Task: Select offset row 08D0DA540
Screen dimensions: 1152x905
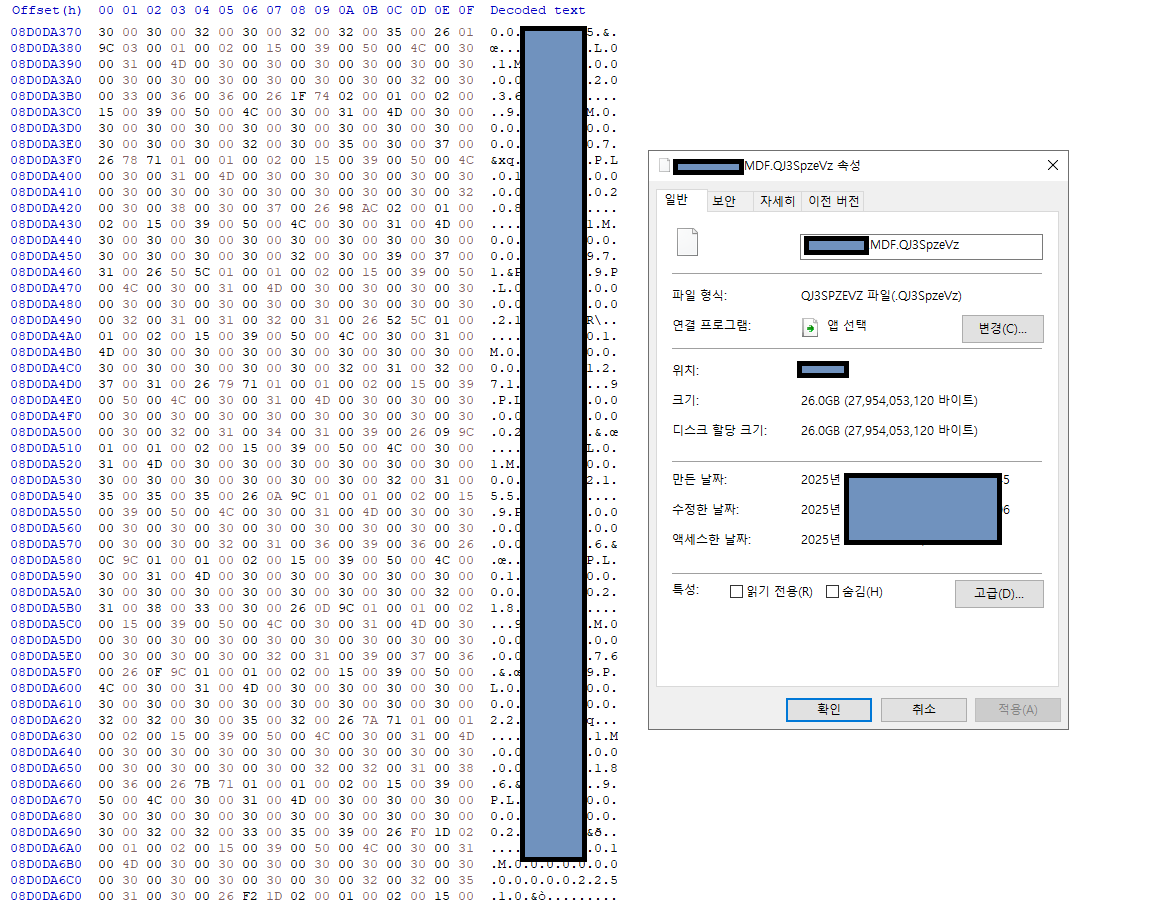Action: [46, 496]
